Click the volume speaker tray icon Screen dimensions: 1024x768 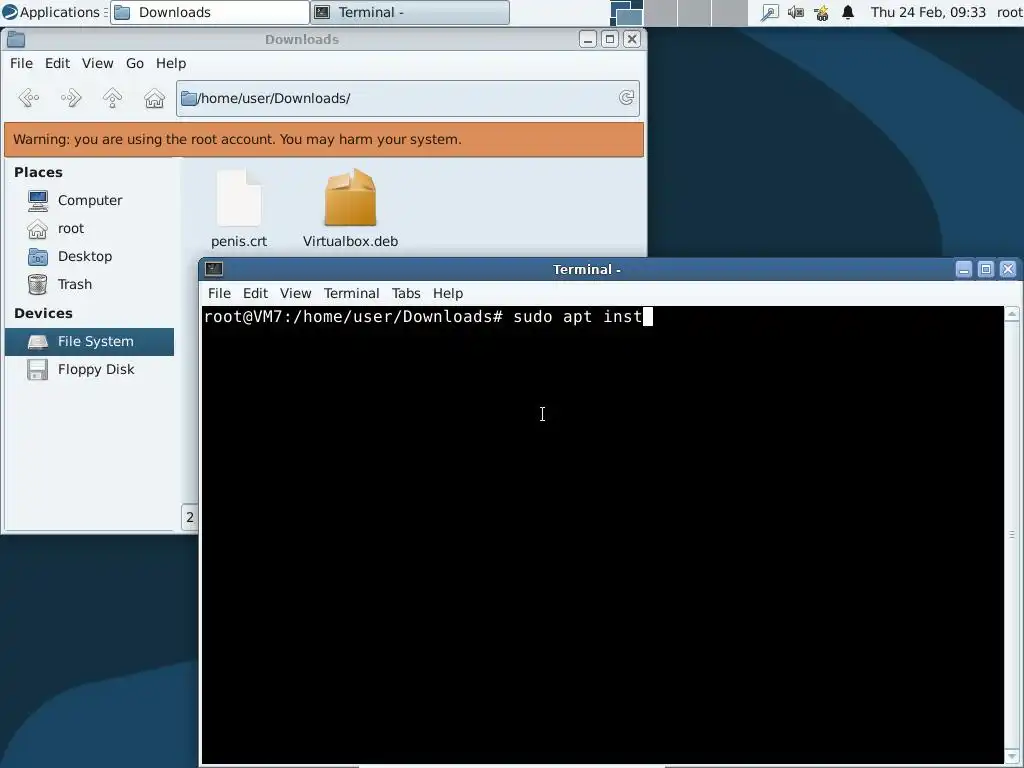point(795,12)
